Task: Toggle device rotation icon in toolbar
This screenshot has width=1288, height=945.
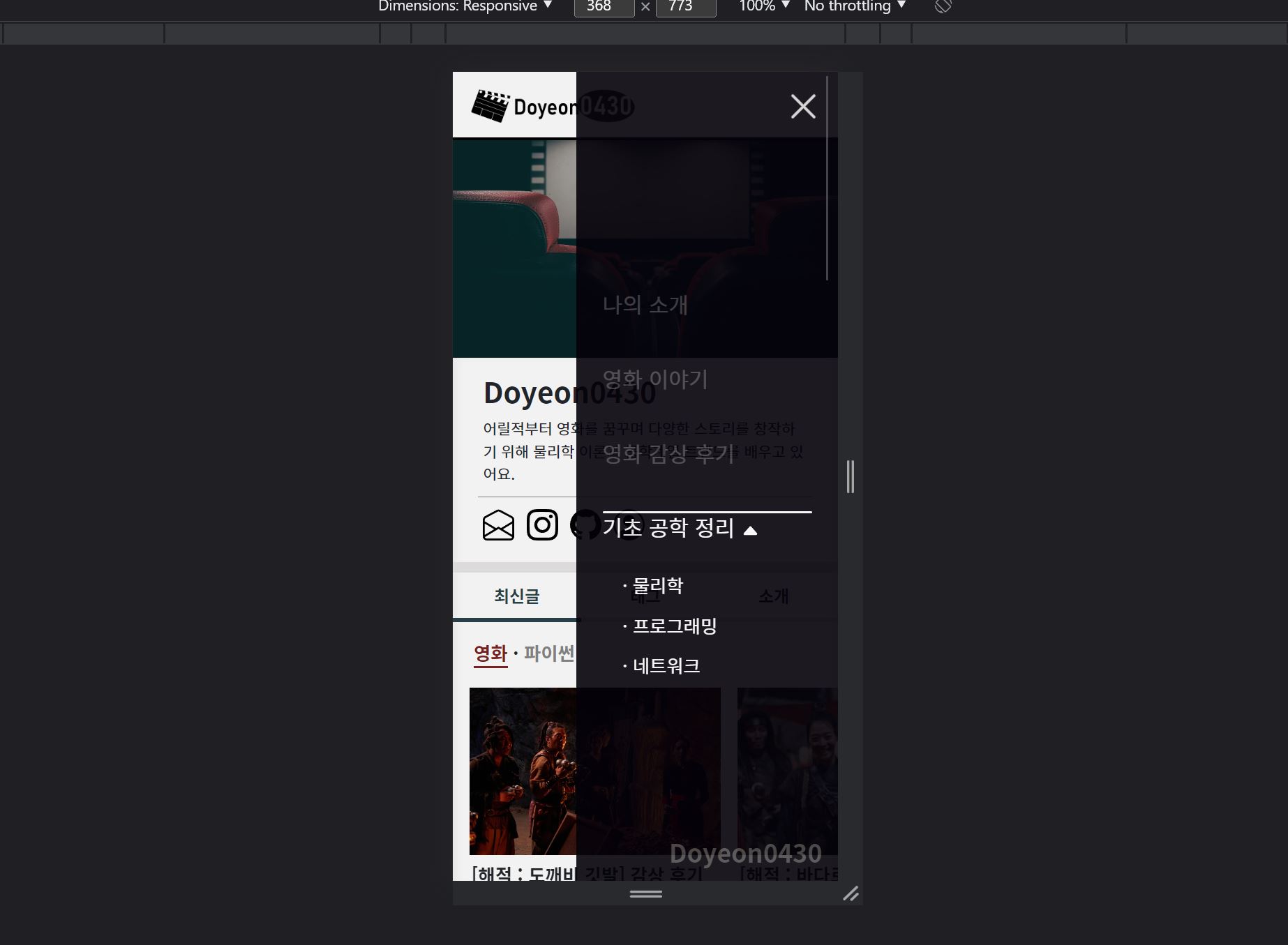Action: 943,6
